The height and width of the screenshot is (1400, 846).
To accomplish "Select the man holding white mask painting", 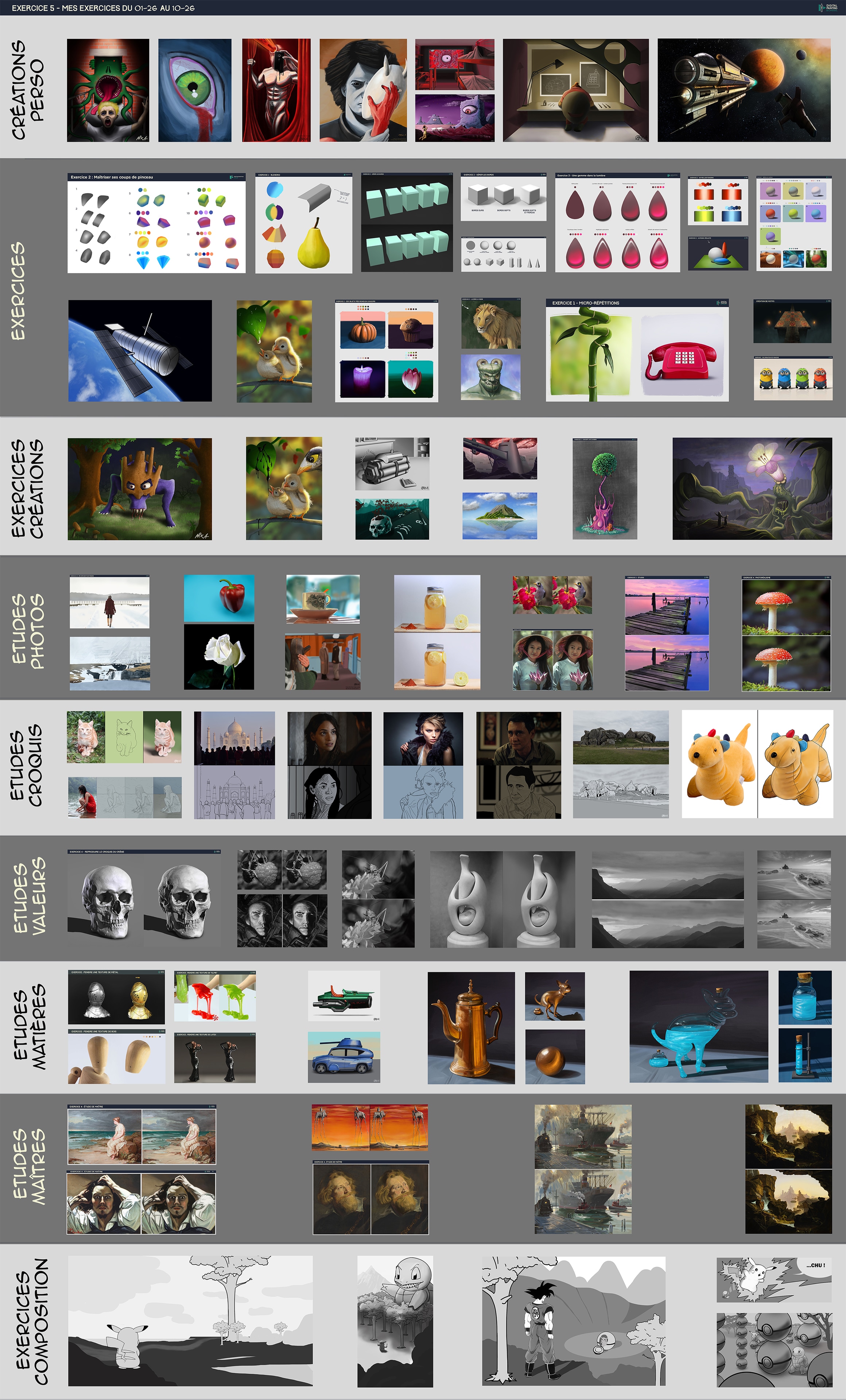I will (363, 90).
